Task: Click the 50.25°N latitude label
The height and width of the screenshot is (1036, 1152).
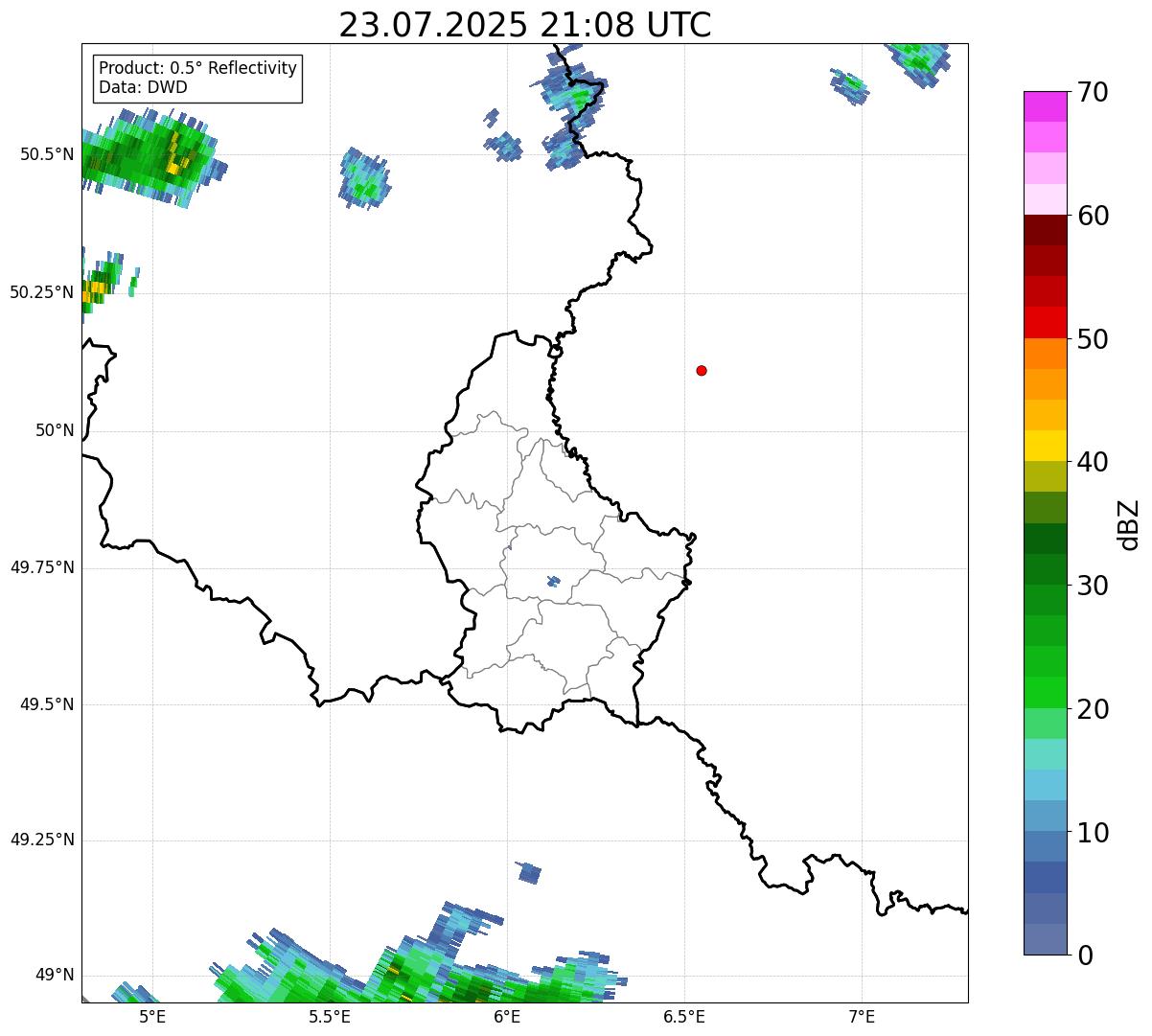Action: (42, 292)
